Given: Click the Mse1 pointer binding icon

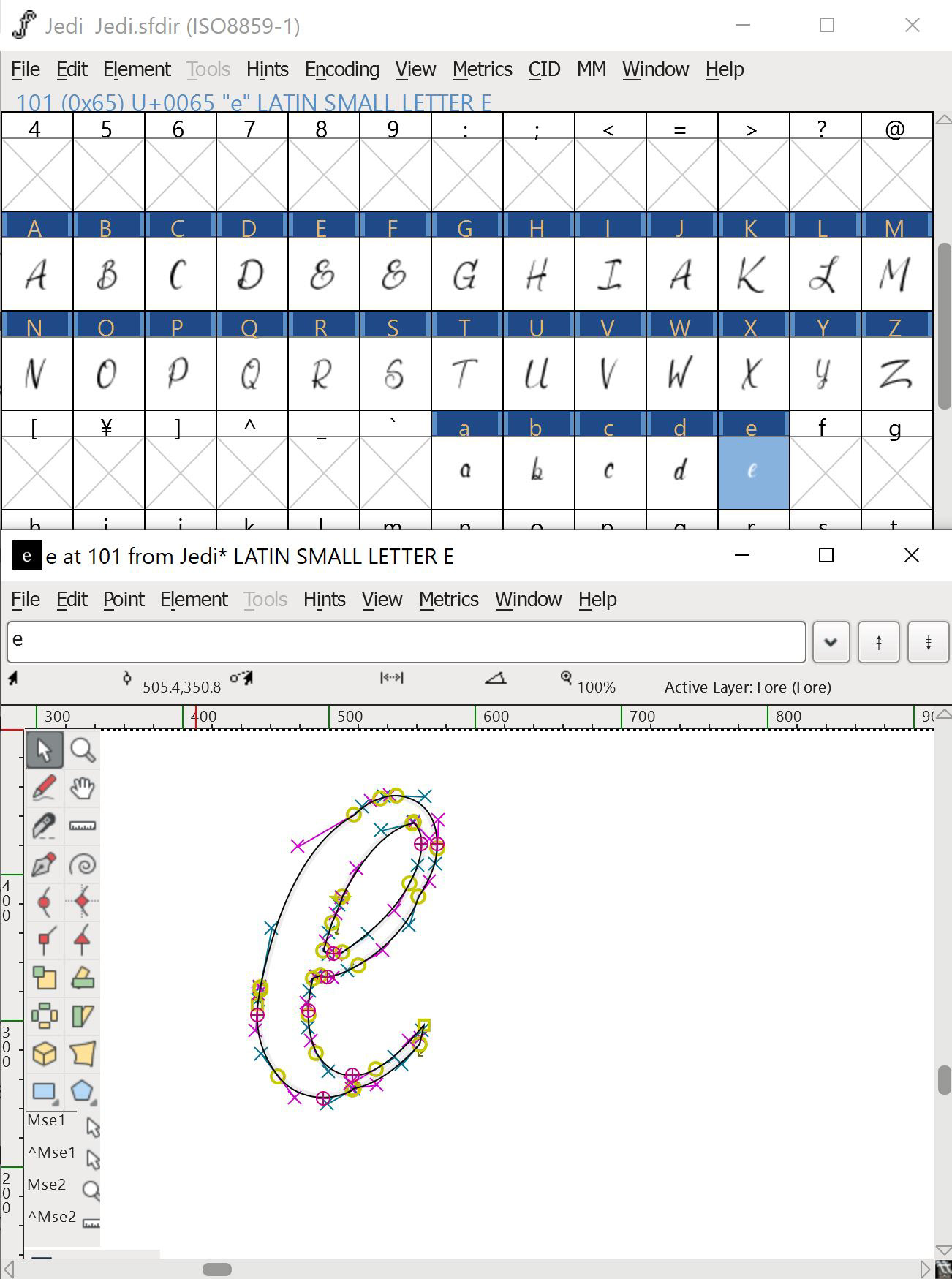Looking at the screenshot, I should [x=92, y=1127].
